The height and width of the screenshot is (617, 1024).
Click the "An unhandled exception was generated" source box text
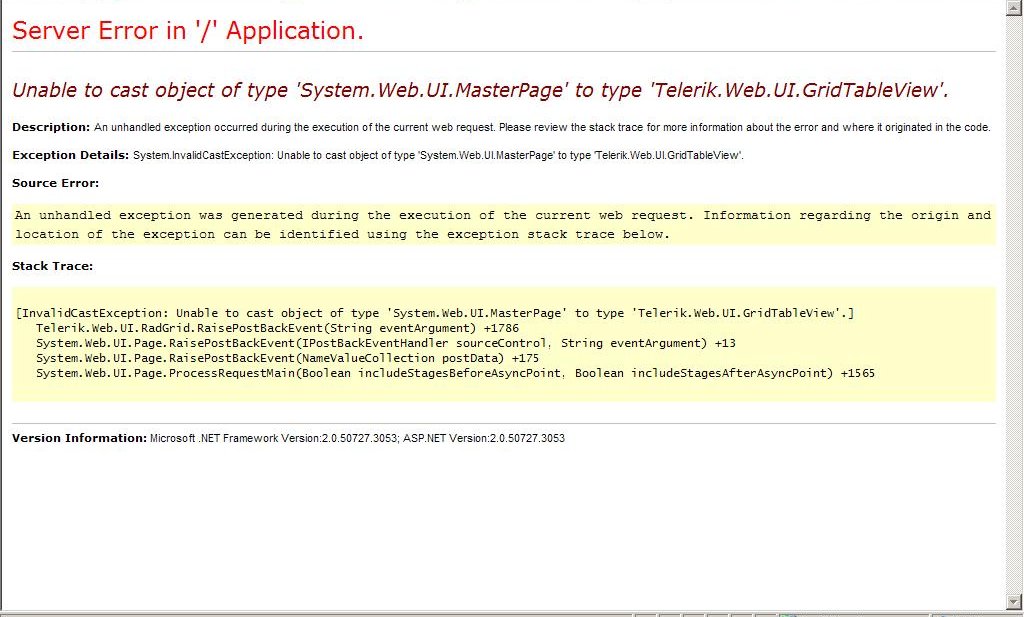coord(503,225)
